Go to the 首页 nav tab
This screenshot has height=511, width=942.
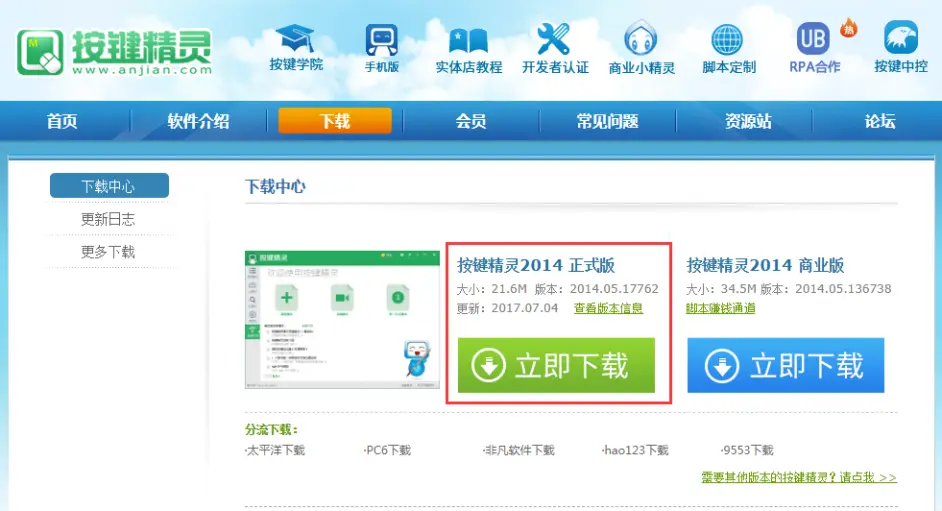coord(62,121)
